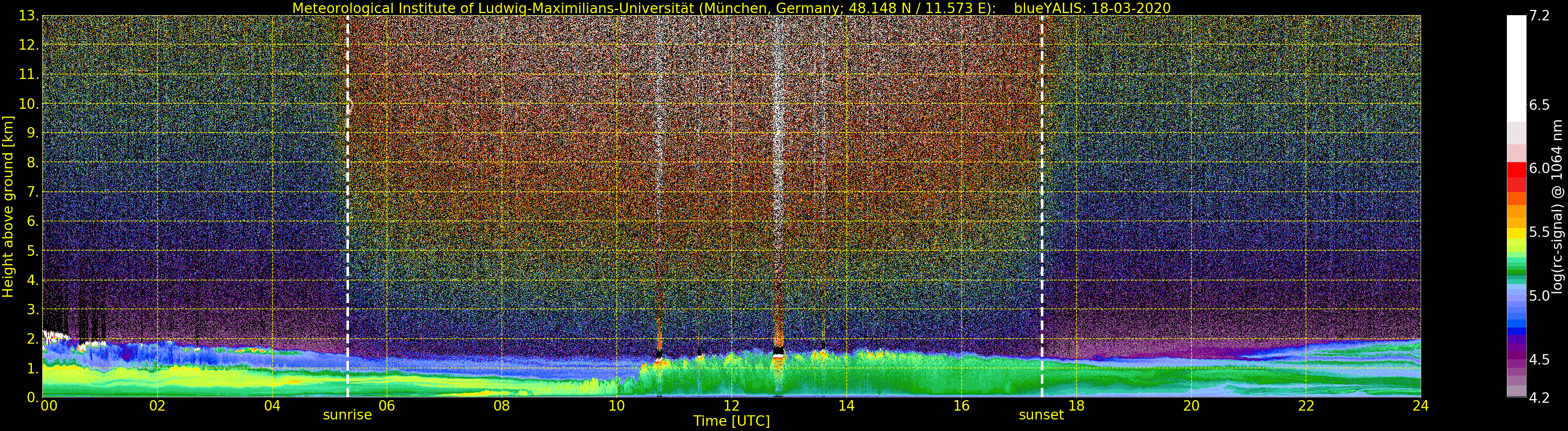Click the colorbar tick value '6.0'
Screen dimensions: 1568x431
pyautogui.click(x=1539, y=168)
